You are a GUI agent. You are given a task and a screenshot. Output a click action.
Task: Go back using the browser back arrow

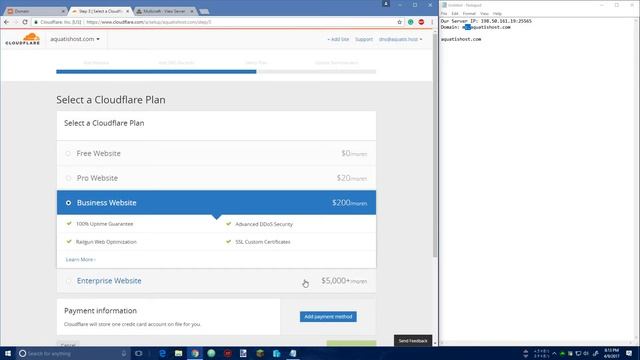(x=6, y=22)
